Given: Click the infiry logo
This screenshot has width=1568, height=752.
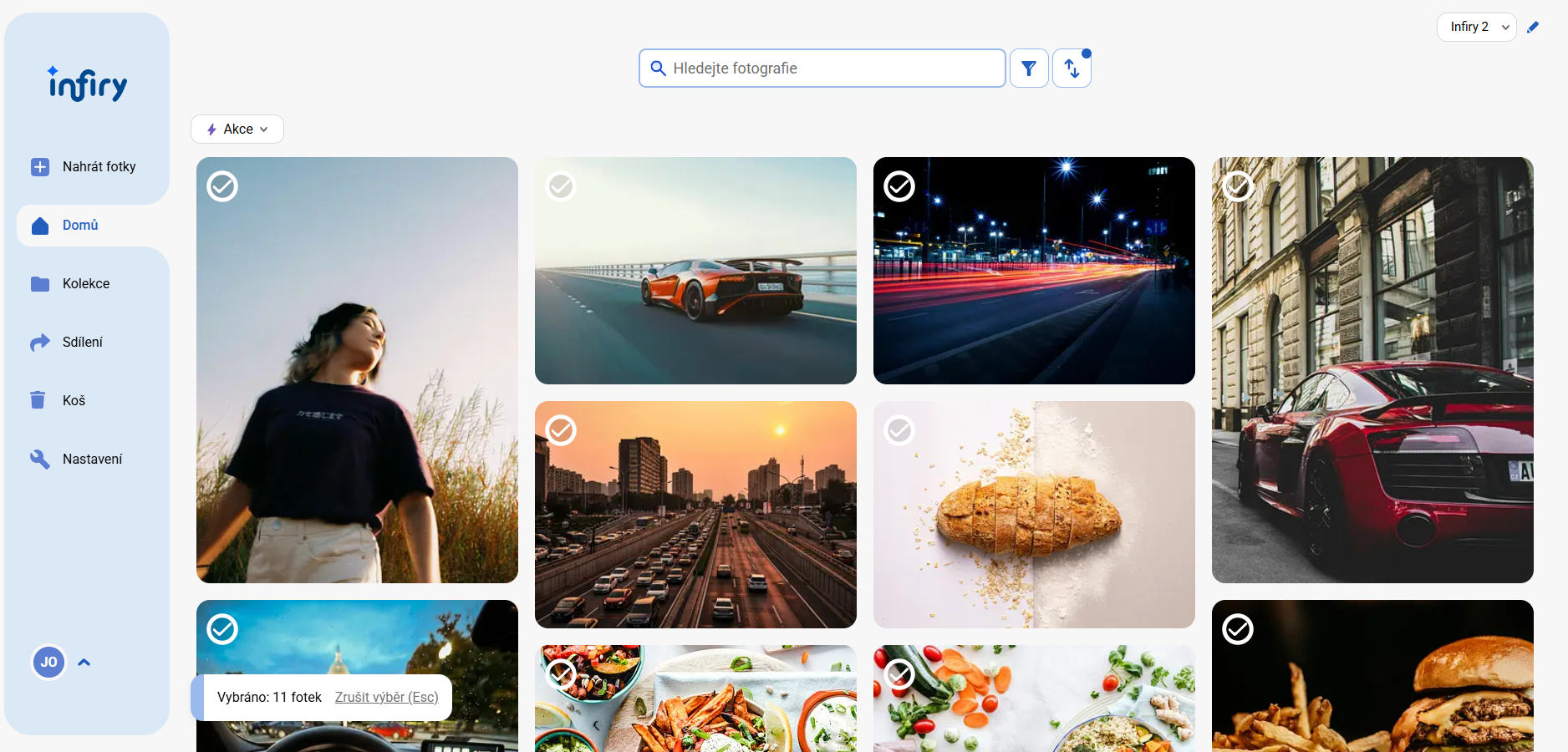Looking at the screenshot, I should coord(88,84).
